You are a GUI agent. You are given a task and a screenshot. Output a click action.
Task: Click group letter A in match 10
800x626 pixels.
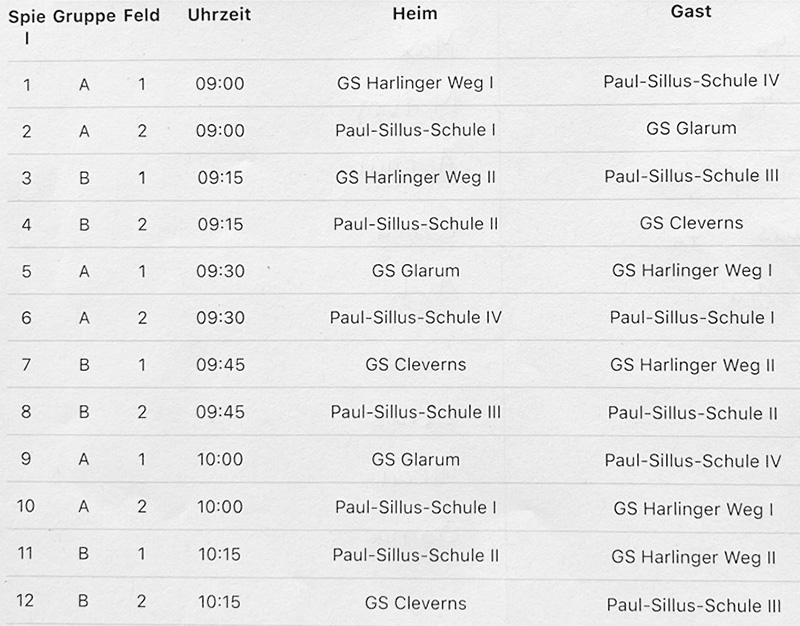point(84,507)
